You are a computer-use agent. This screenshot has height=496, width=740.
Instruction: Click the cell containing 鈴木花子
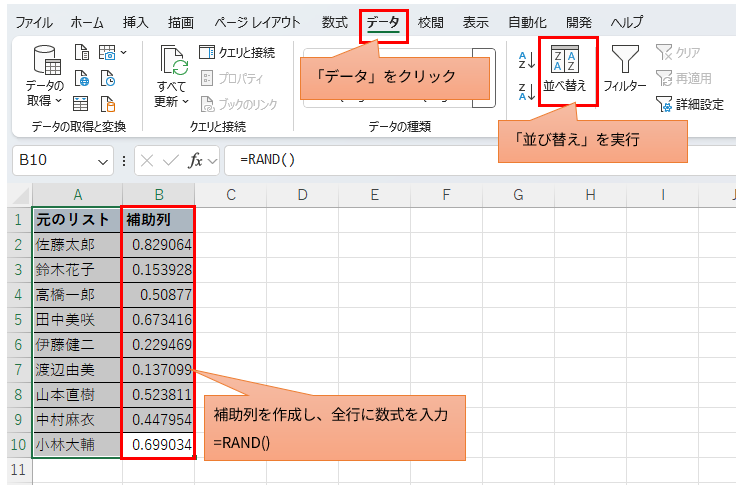coord(77,270)
